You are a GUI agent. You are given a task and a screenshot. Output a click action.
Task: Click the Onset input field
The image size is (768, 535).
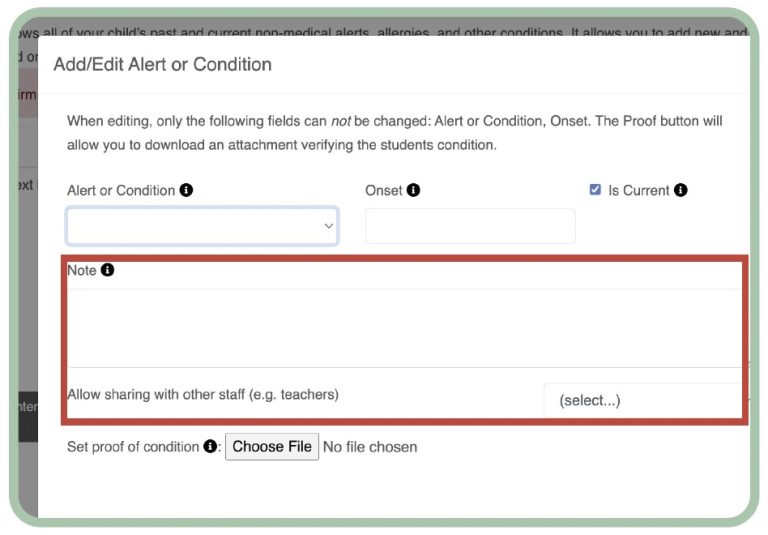point(470,226)
